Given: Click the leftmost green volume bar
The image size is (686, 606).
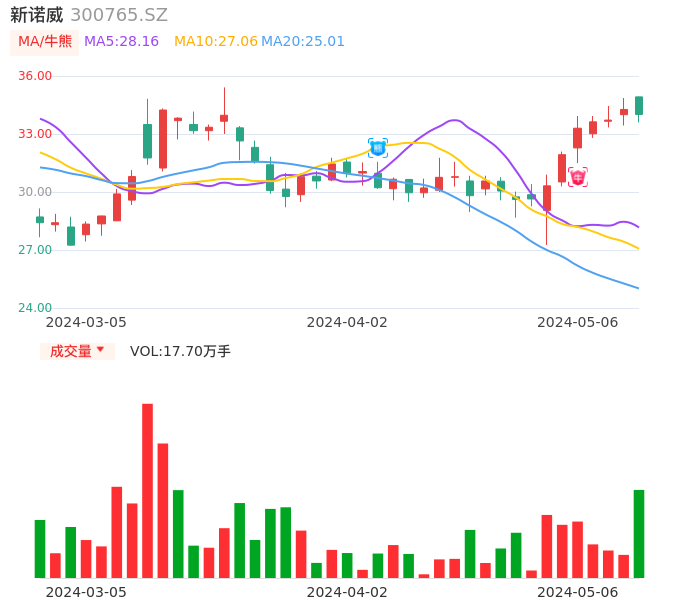Looking at the screenshot, I should point(40,548).
